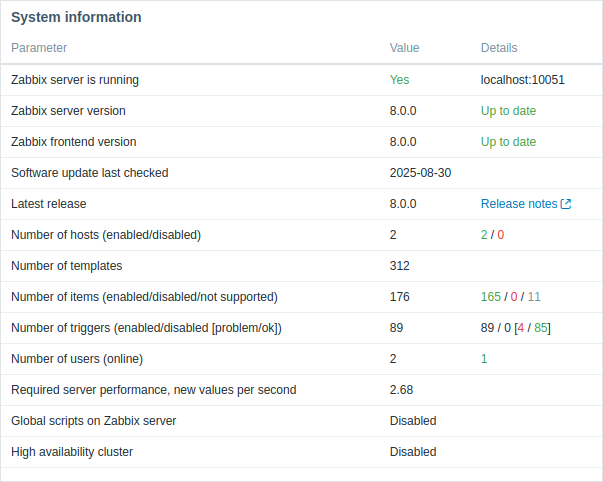The width and height of the screenshot is (603, 482).
Task: Click the Parameter column header
Action: (x=39, y=48)
